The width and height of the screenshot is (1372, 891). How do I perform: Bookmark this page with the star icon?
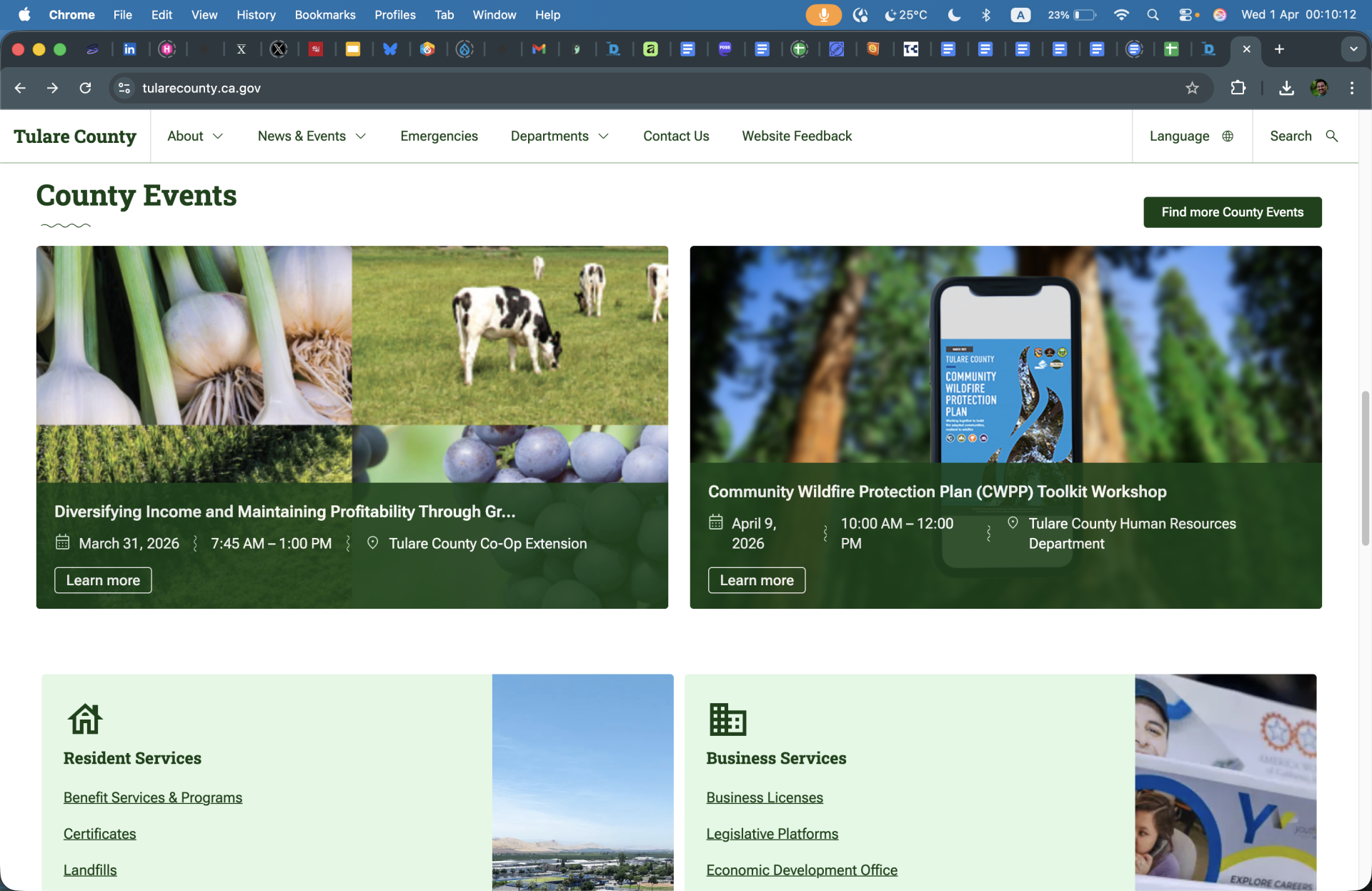tap(1192, 88)
